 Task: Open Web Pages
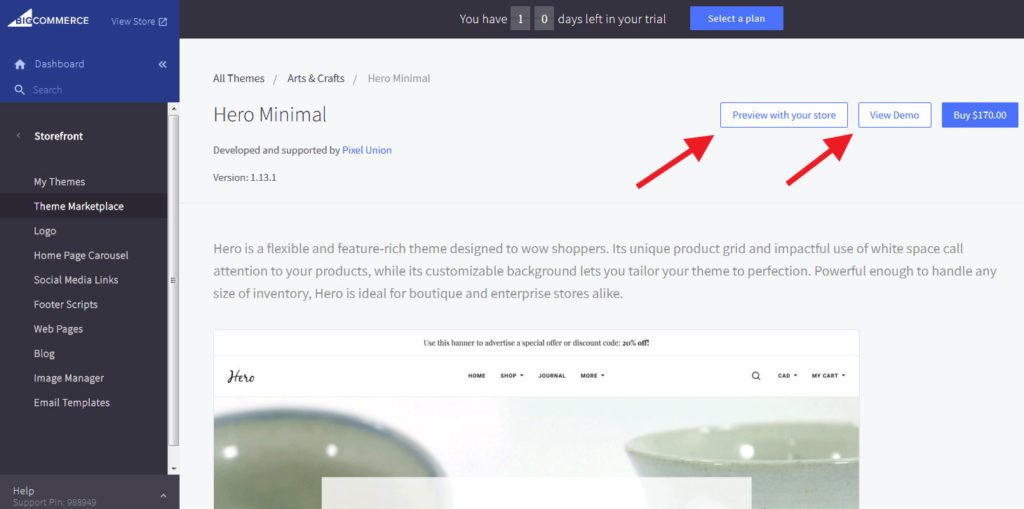(x=58, y=329)
